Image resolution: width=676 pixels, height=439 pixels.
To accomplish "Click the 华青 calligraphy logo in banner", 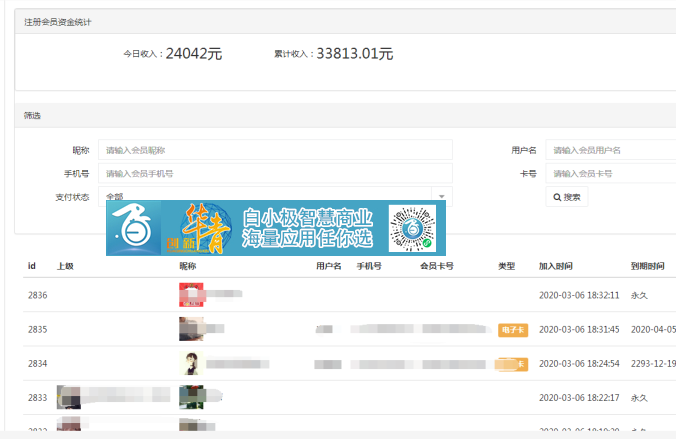I will click(205, 228).
